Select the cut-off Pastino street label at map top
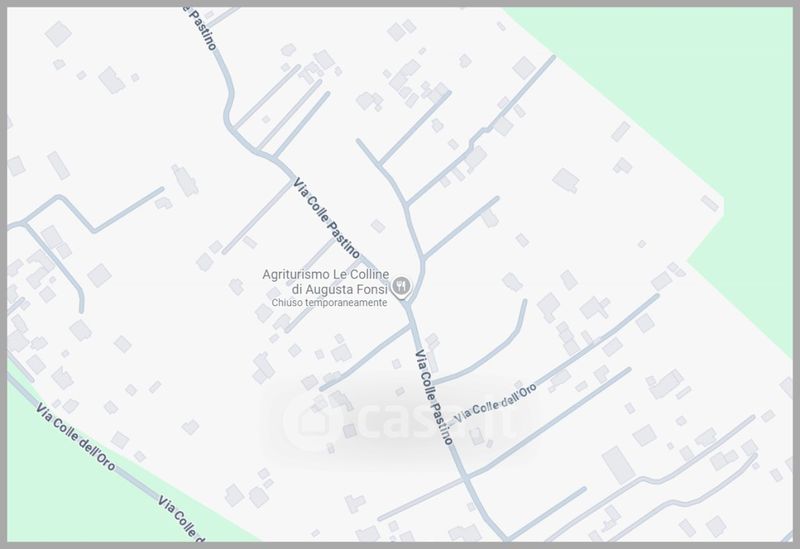Image resolution: width=800 pixels, height=549 pixels. (x=202, y=28)
